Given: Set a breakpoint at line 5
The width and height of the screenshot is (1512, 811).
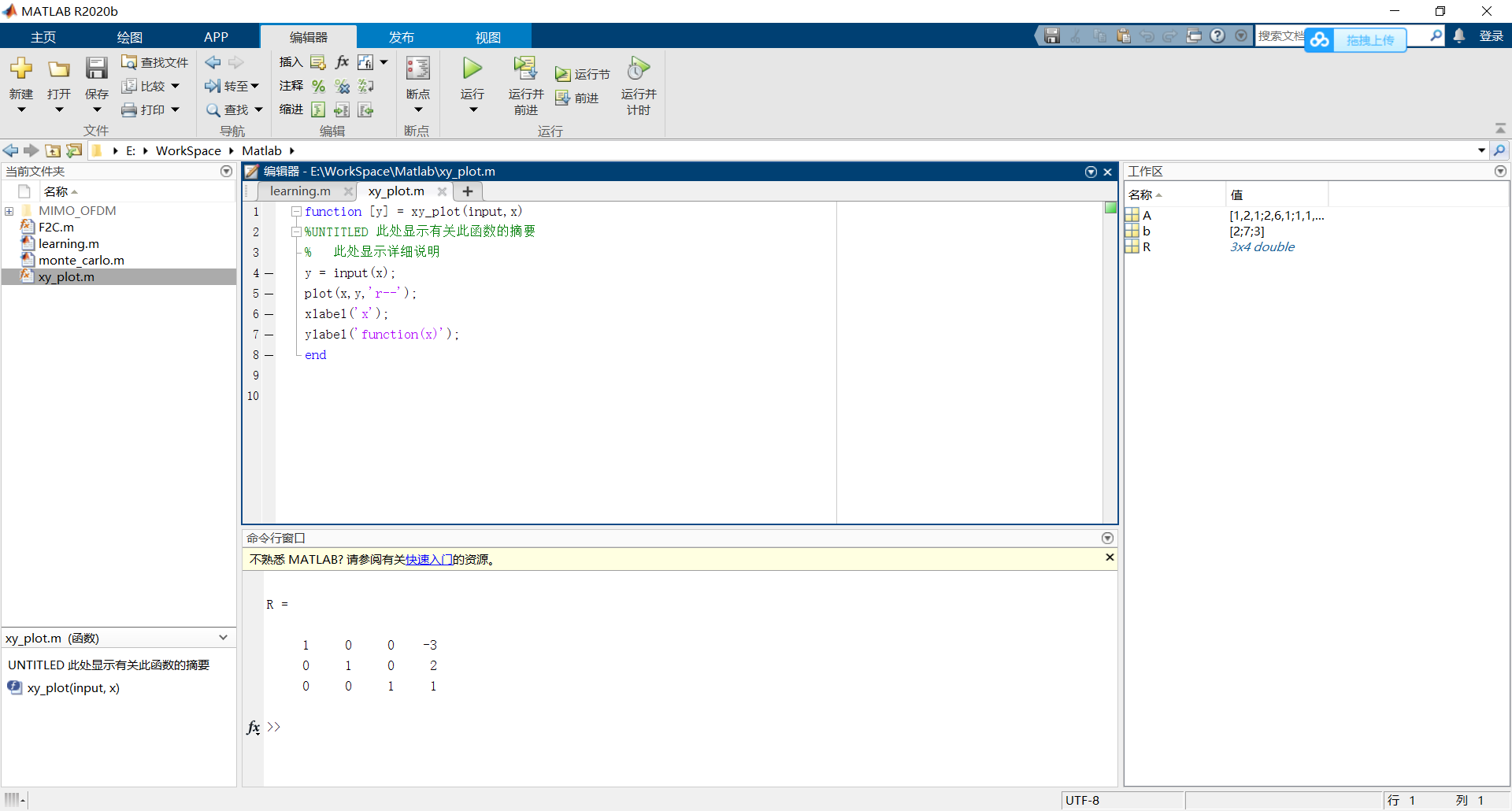Looking at the screenshot, I should [269, 294].
